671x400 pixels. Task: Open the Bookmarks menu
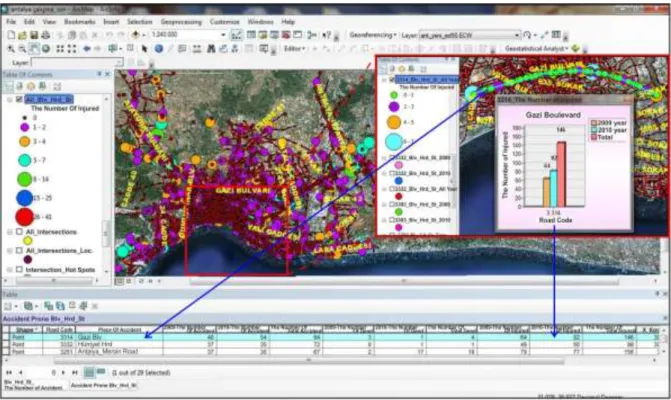(x=80, y=21)
